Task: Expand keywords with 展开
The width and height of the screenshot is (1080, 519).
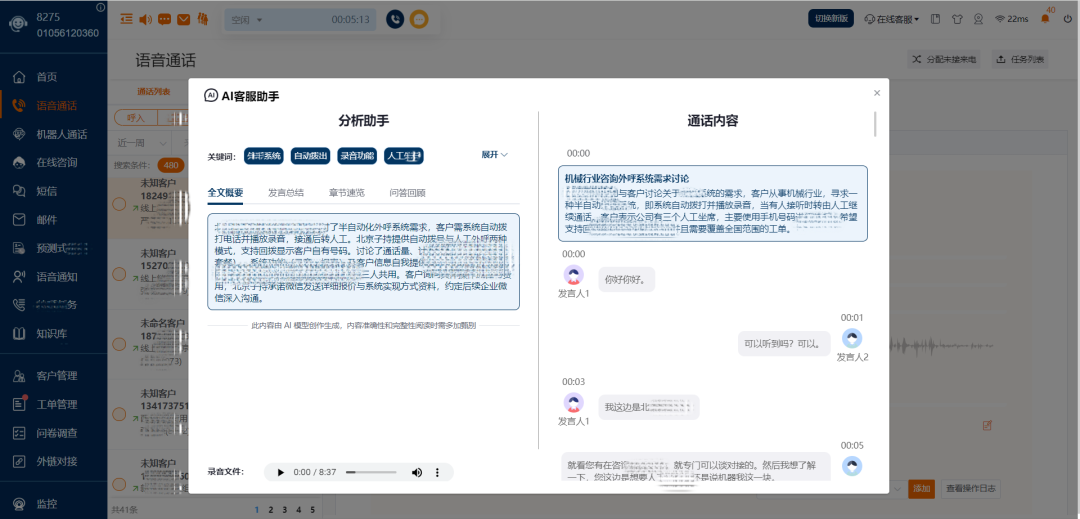Action: pyautogui.click(x=495, y=155)
